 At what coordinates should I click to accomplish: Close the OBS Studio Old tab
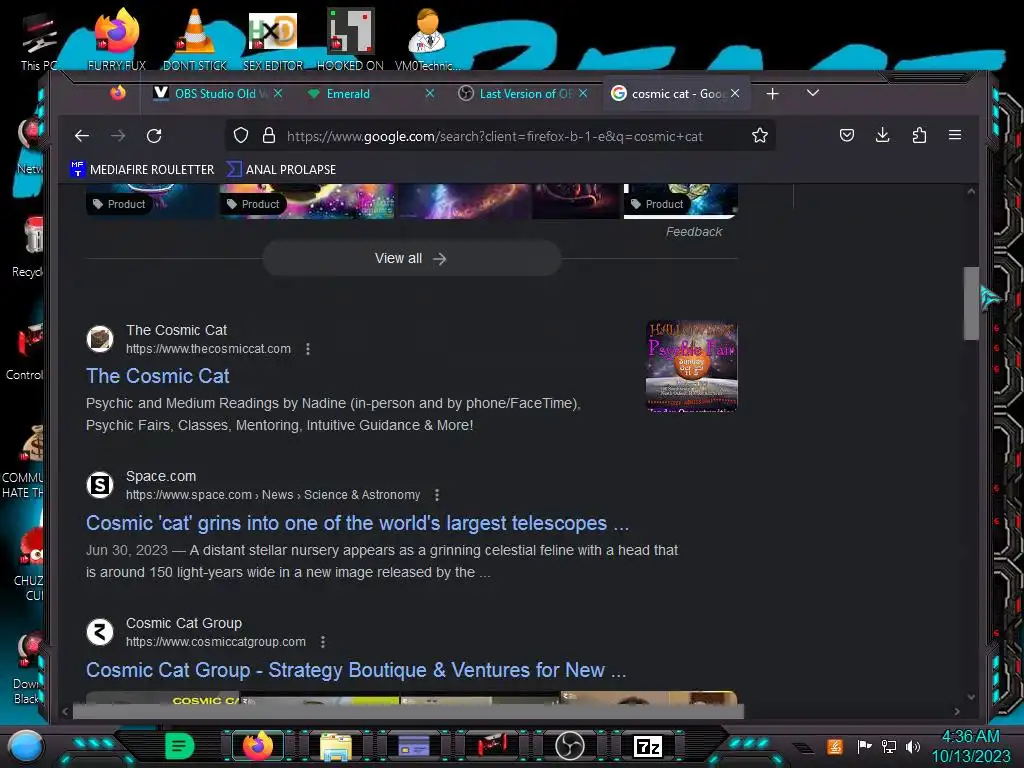278,93
